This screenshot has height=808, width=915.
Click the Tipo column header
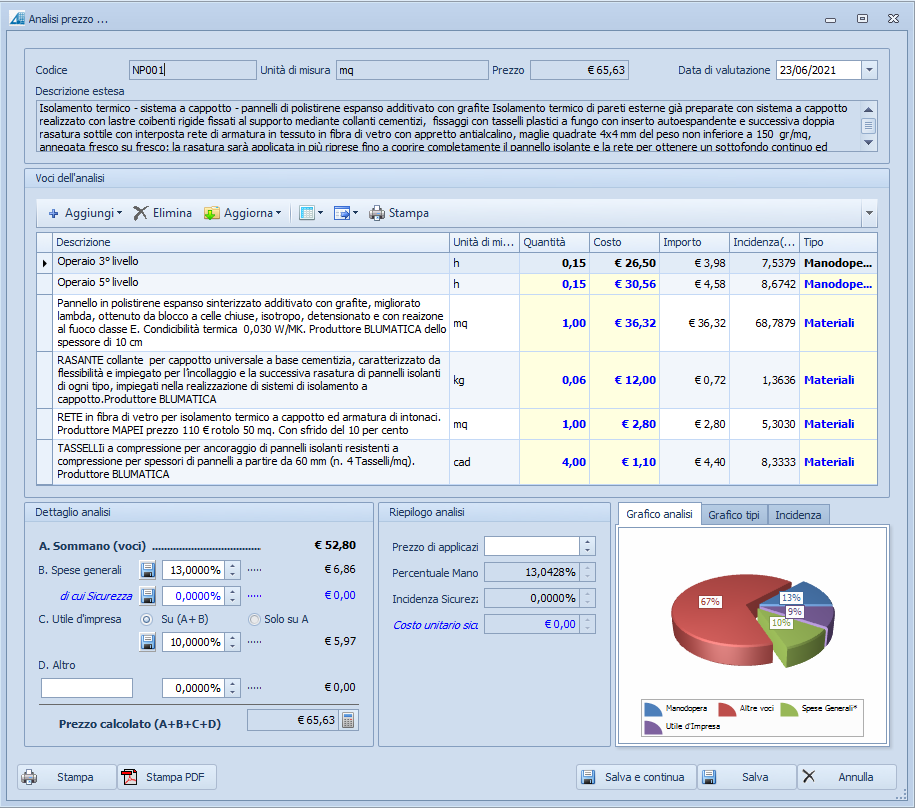click(838, 242)
